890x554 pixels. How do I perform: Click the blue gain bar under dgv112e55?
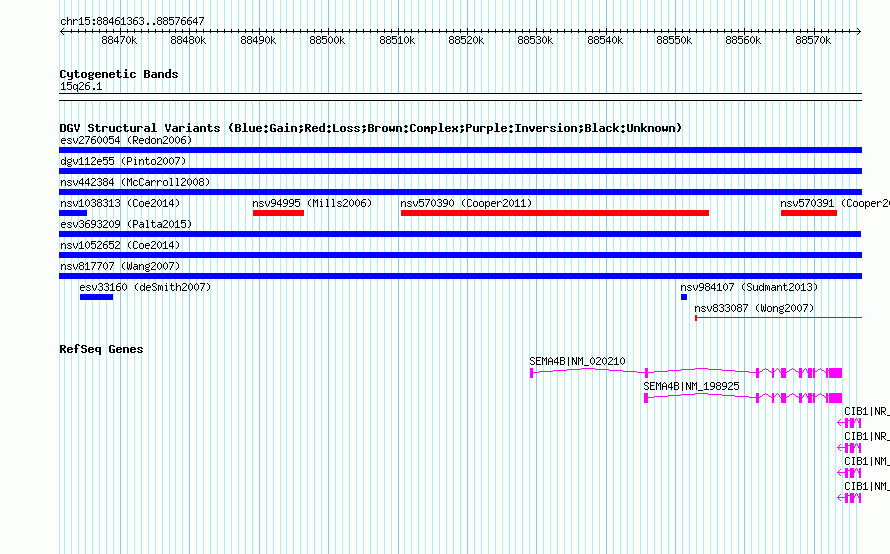coord(460,171)
